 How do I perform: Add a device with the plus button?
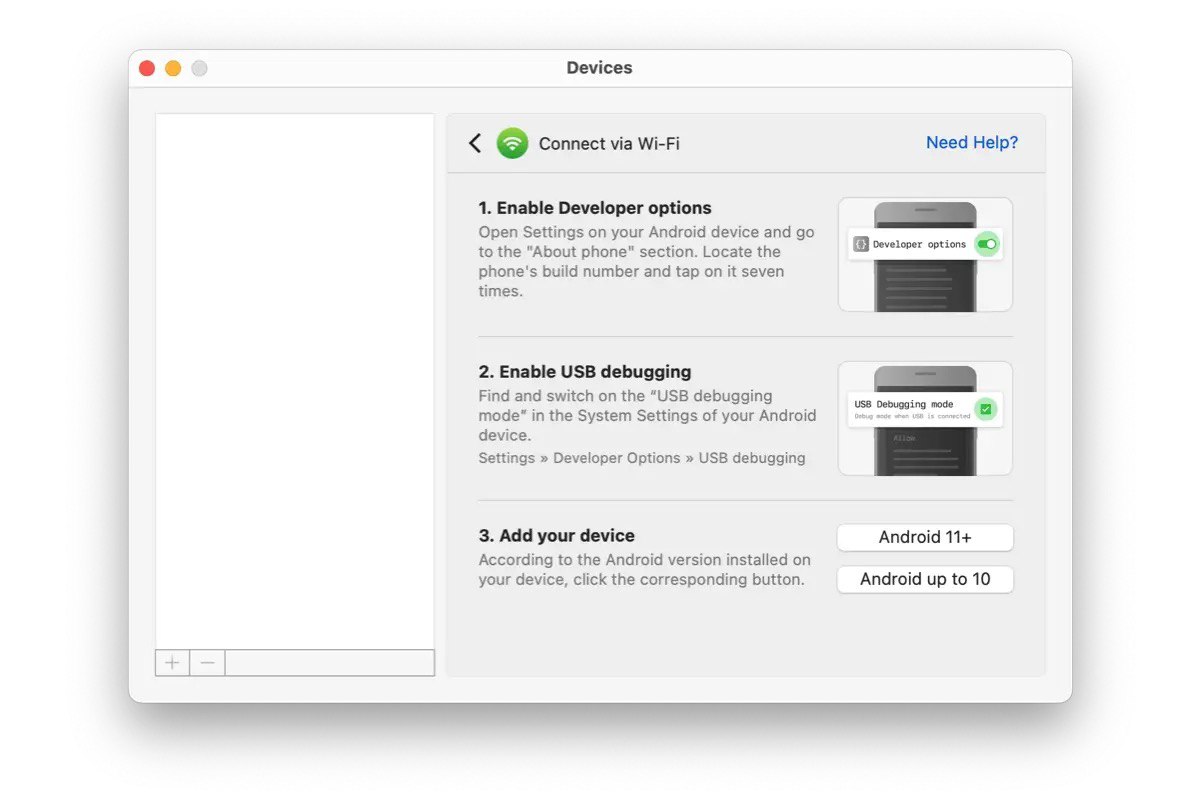tap(173, 663)
